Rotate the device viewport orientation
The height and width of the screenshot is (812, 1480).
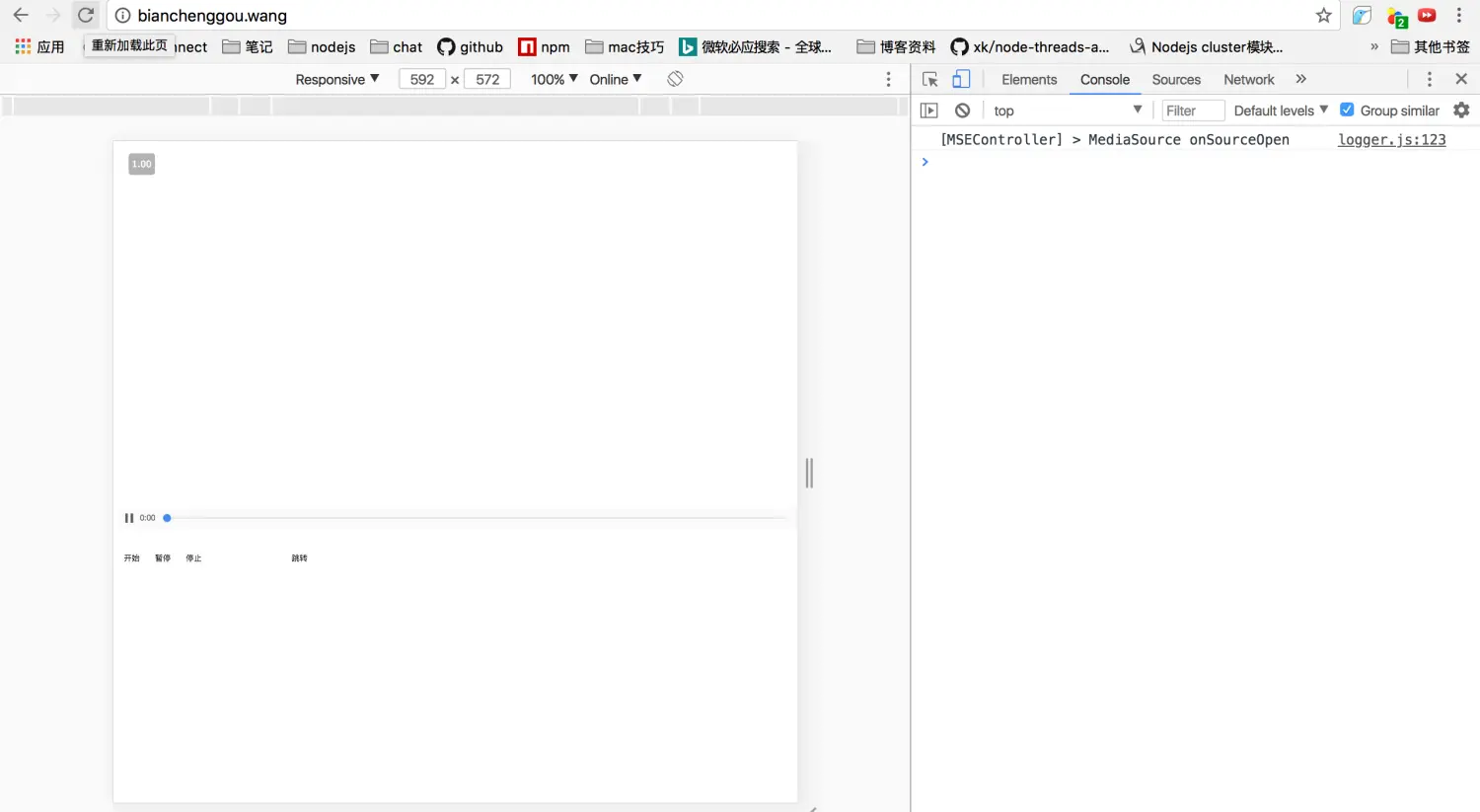675,79
